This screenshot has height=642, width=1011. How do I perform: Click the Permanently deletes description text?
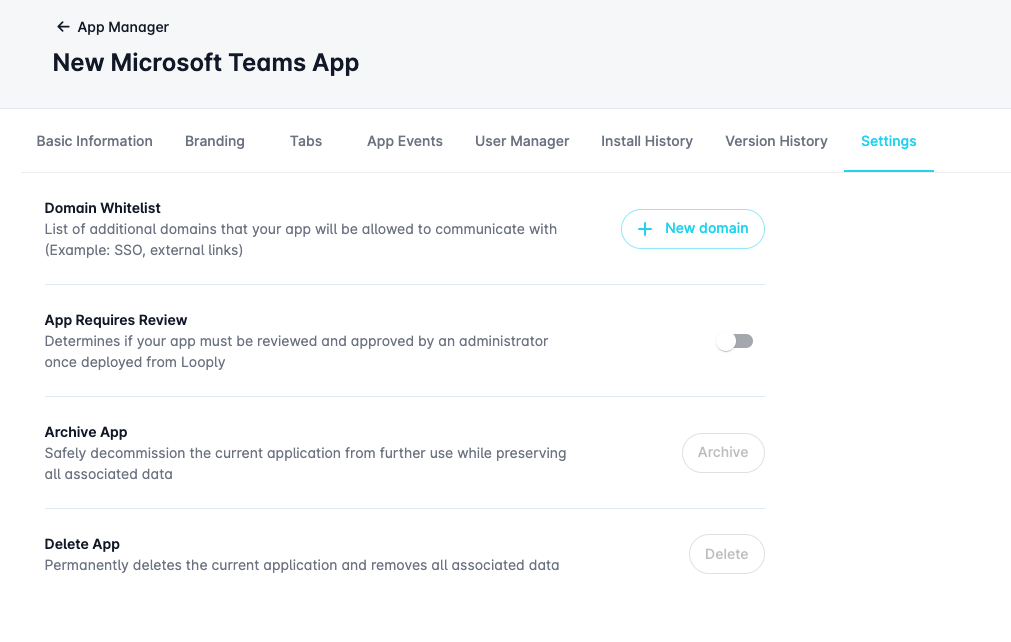pyautogui.click(x=302, y=565)
